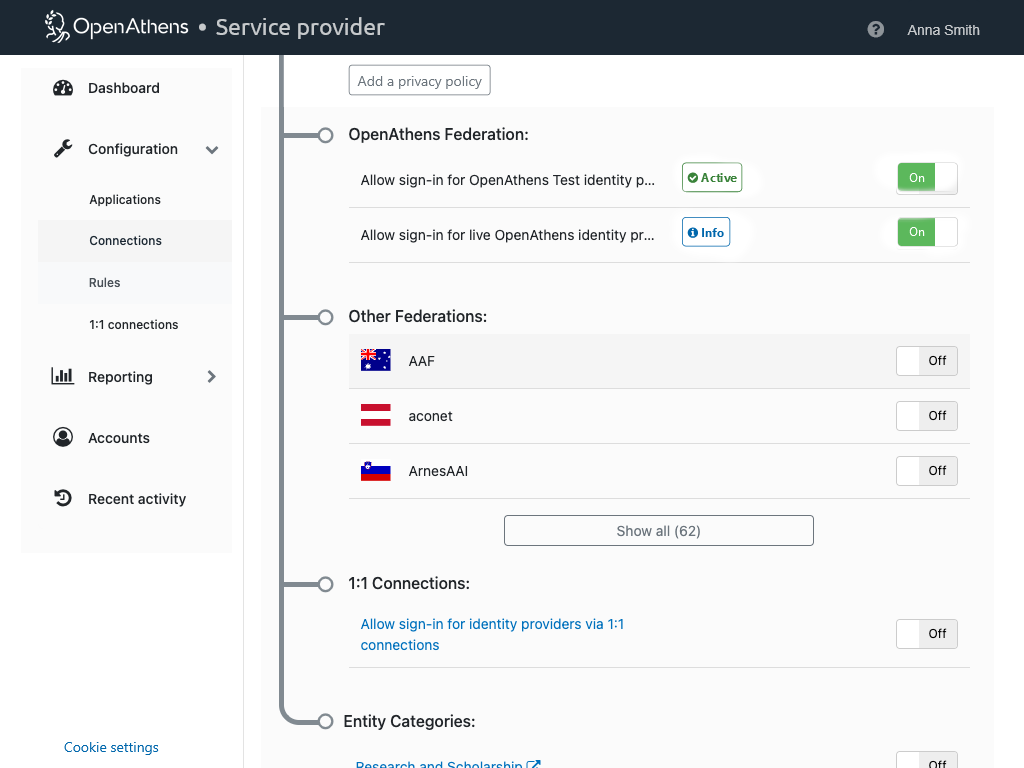Click the Dashboard gauge icon
This screenshot has width=1024, height=768.
click(x=63, y=88)
